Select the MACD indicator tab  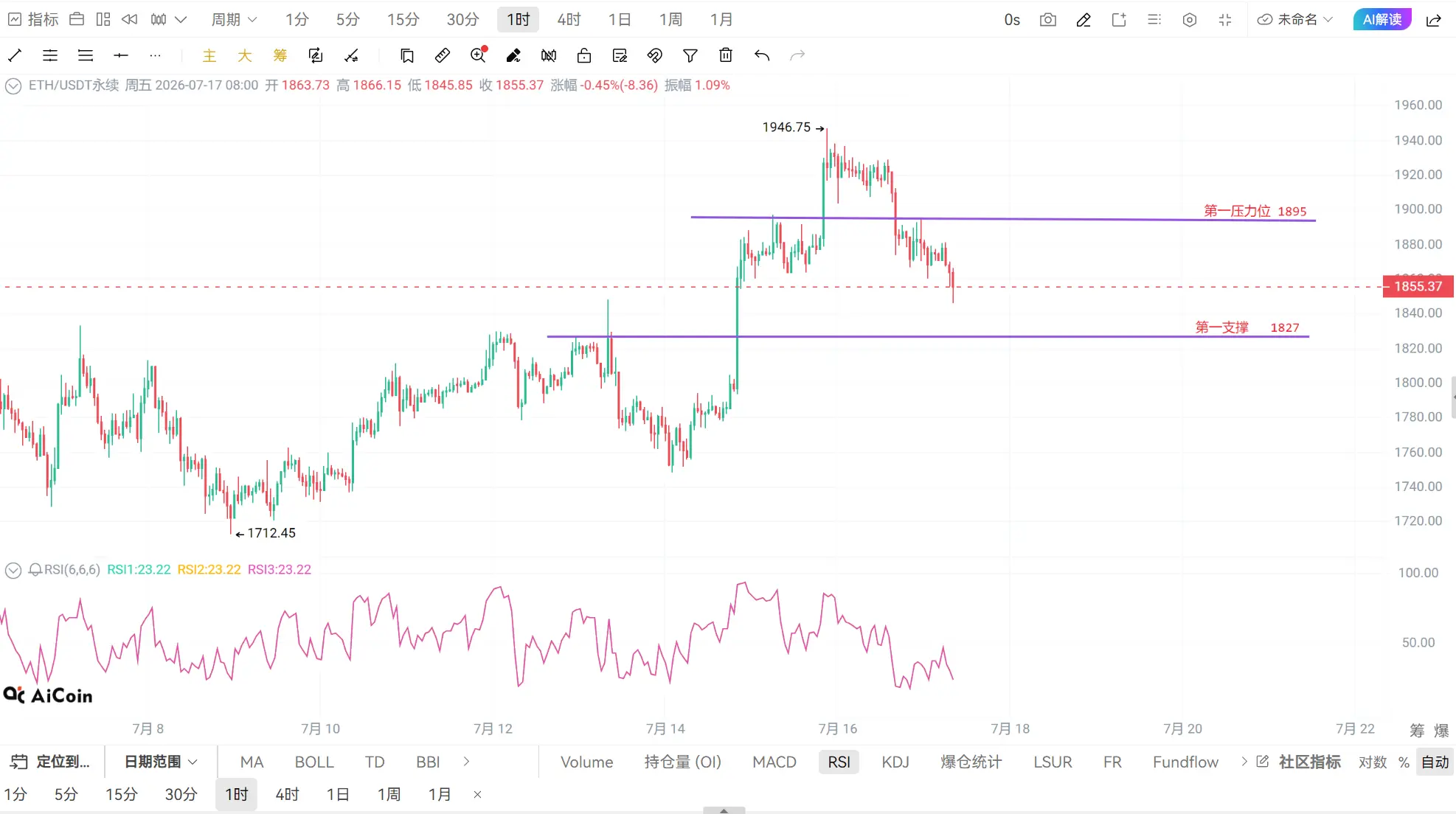click(774, 762)
